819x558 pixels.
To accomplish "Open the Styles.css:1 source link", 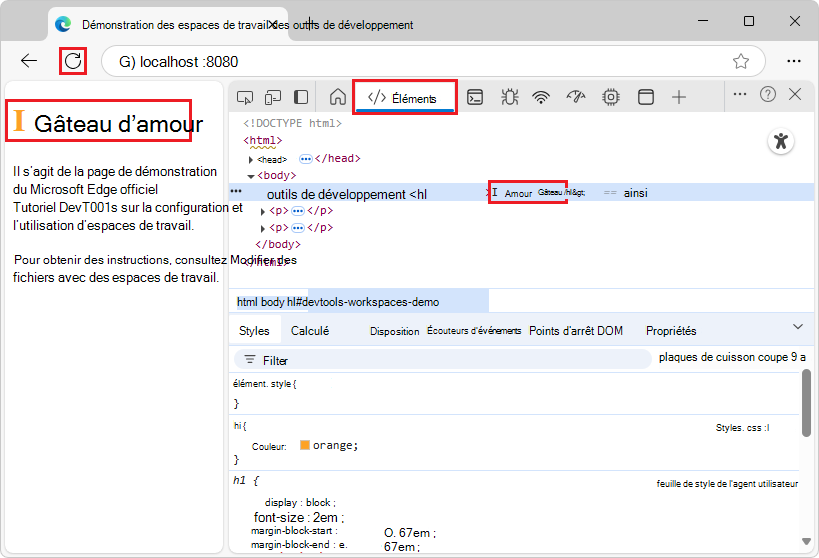I will [x=742, y=428].
